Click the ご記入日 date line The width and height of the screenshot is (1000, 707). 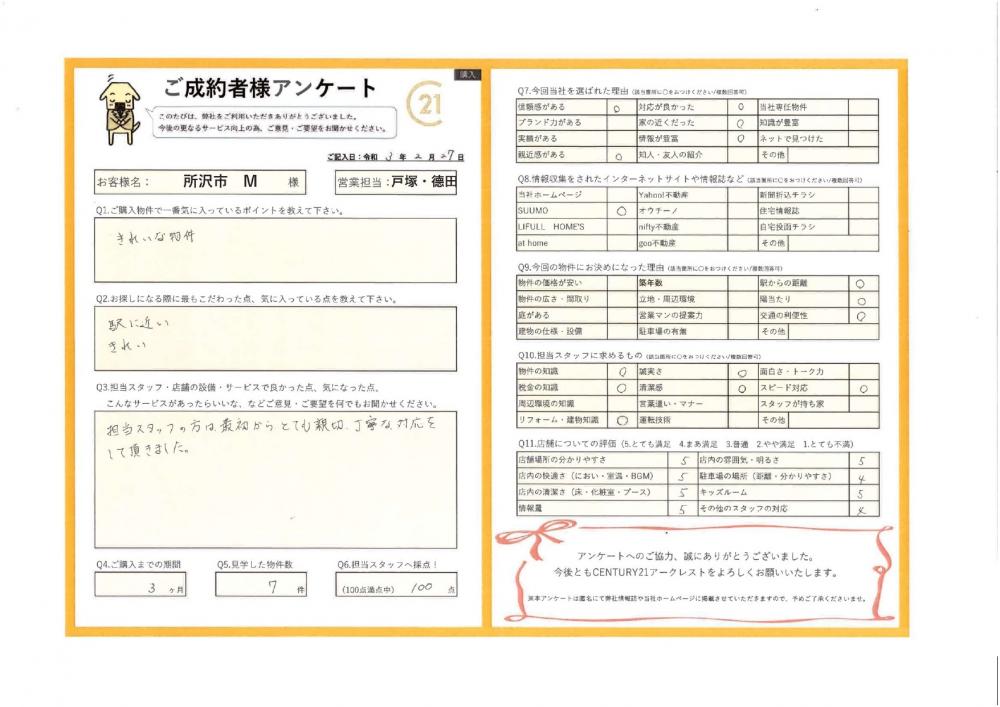point(395,157)
